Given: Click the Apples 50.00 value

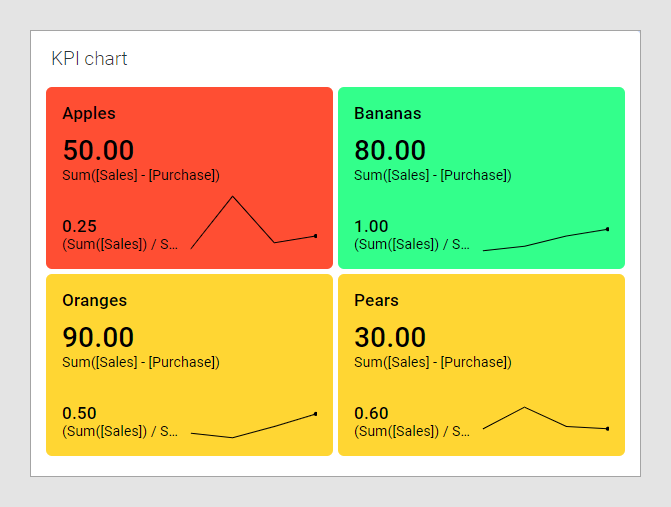Looking at the screenshot, I should (x=98, y=150).
